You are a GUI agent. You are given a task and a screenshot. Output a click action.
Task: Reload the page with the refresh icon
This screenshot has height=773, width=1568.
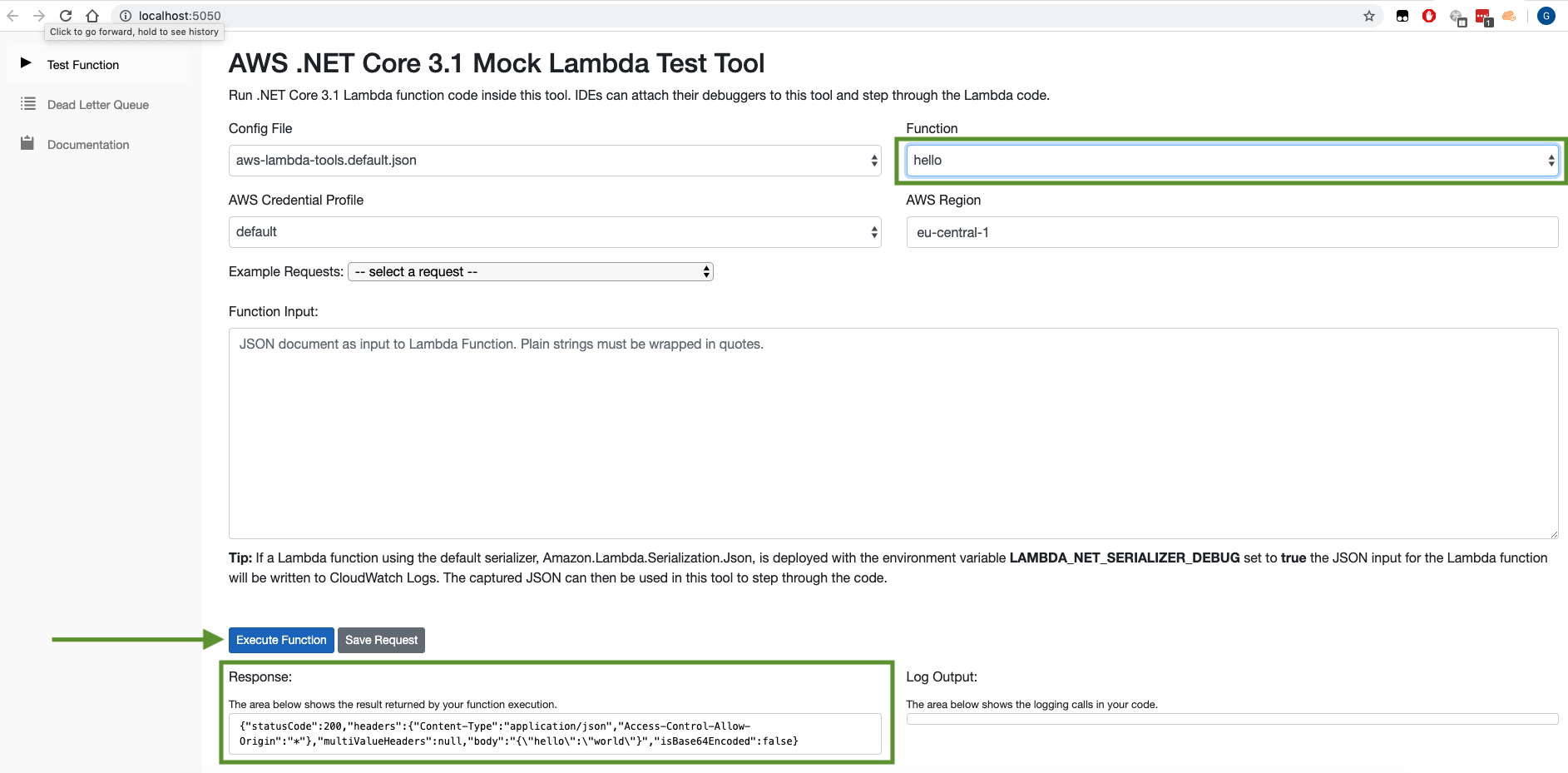[66, 16]
